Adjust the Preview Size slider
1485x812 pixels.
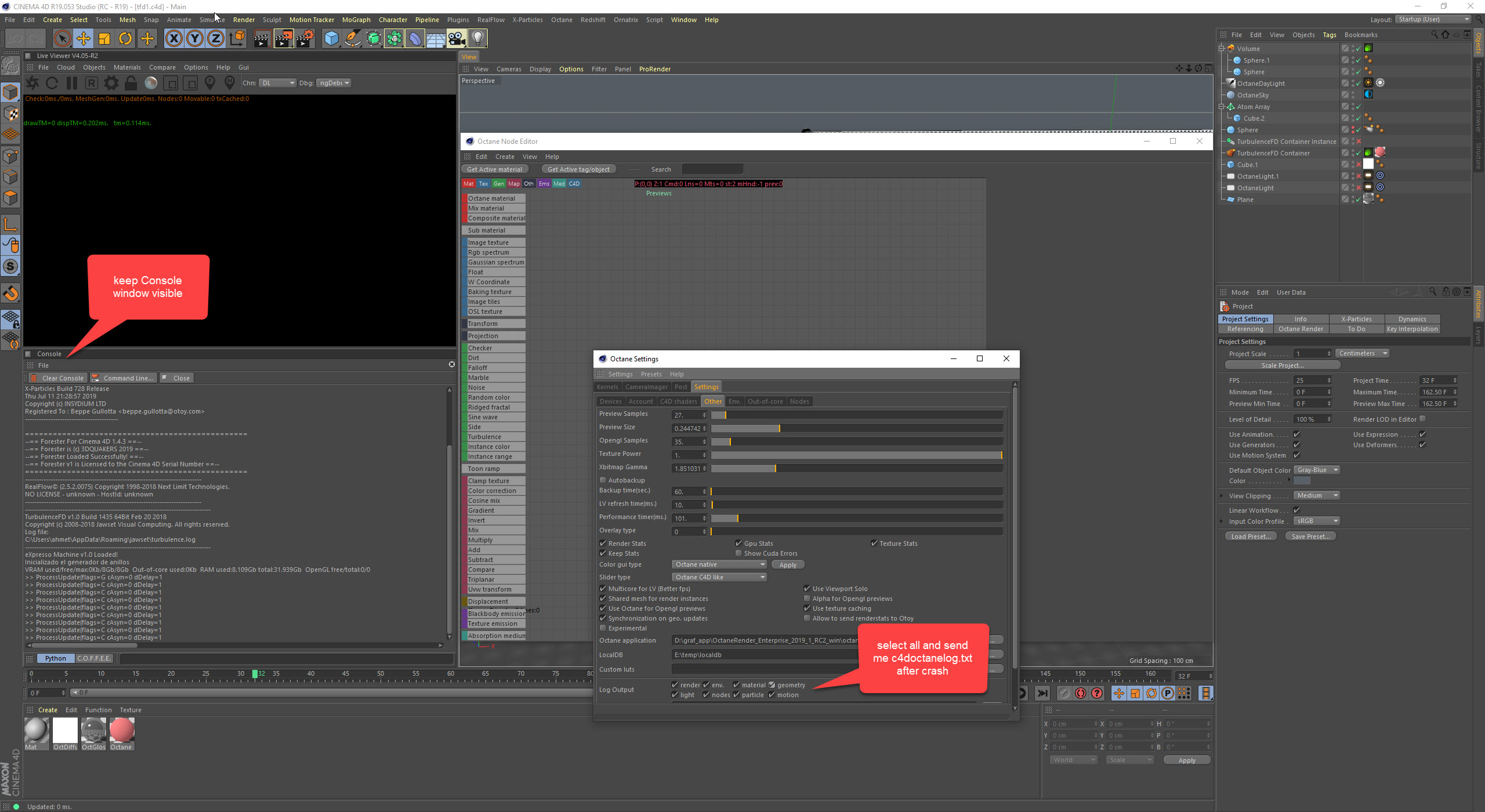pos(779,429)
